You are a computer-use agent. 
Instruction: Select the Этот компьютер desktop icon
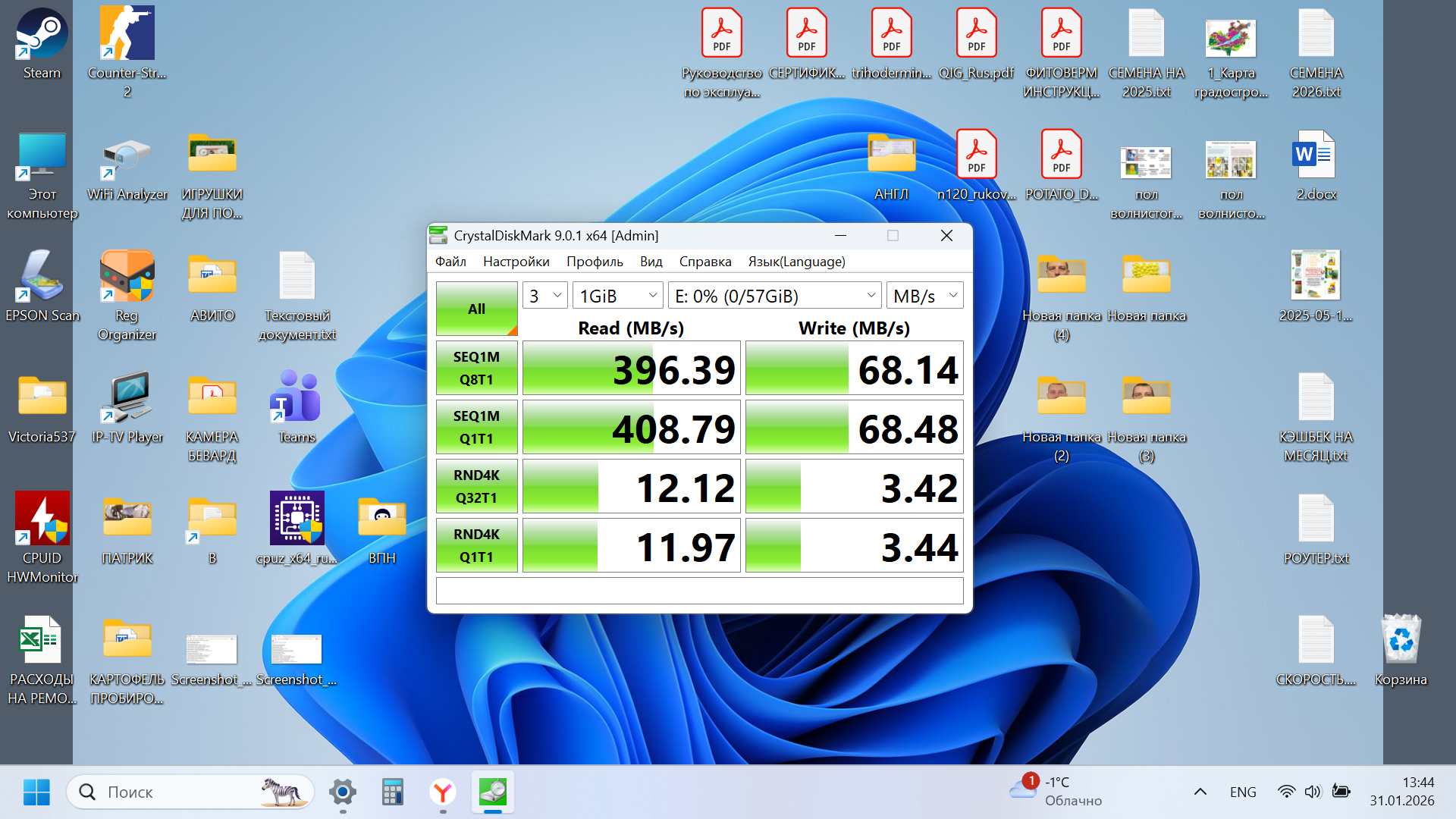(42, 176)
